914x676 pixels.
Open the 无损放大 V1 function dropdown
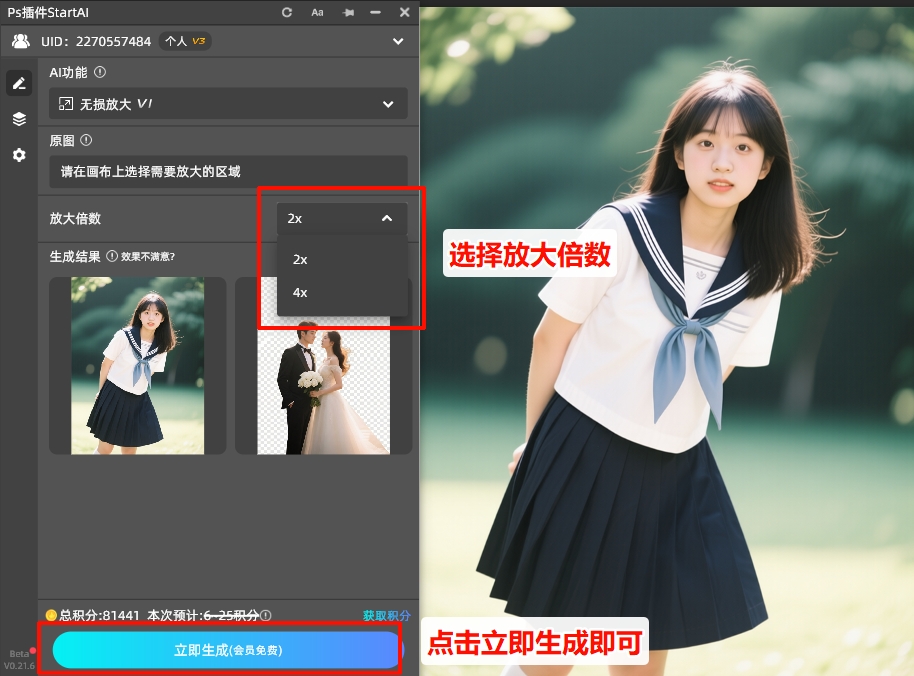228,103
